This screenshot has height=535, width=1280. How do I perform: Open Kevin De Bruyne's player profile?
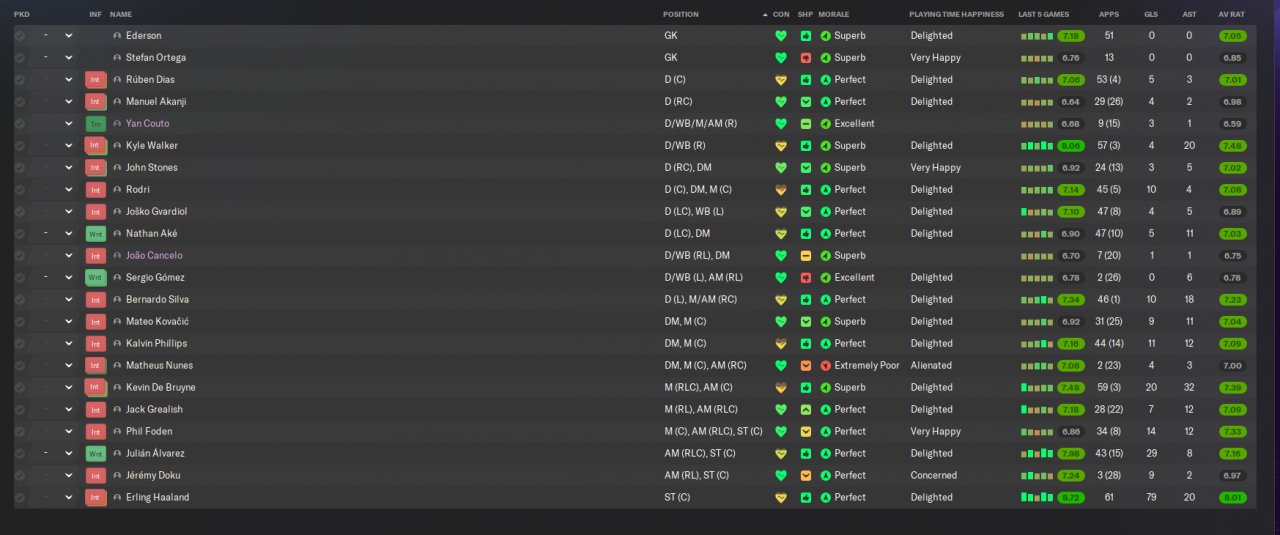coord(161,388)
